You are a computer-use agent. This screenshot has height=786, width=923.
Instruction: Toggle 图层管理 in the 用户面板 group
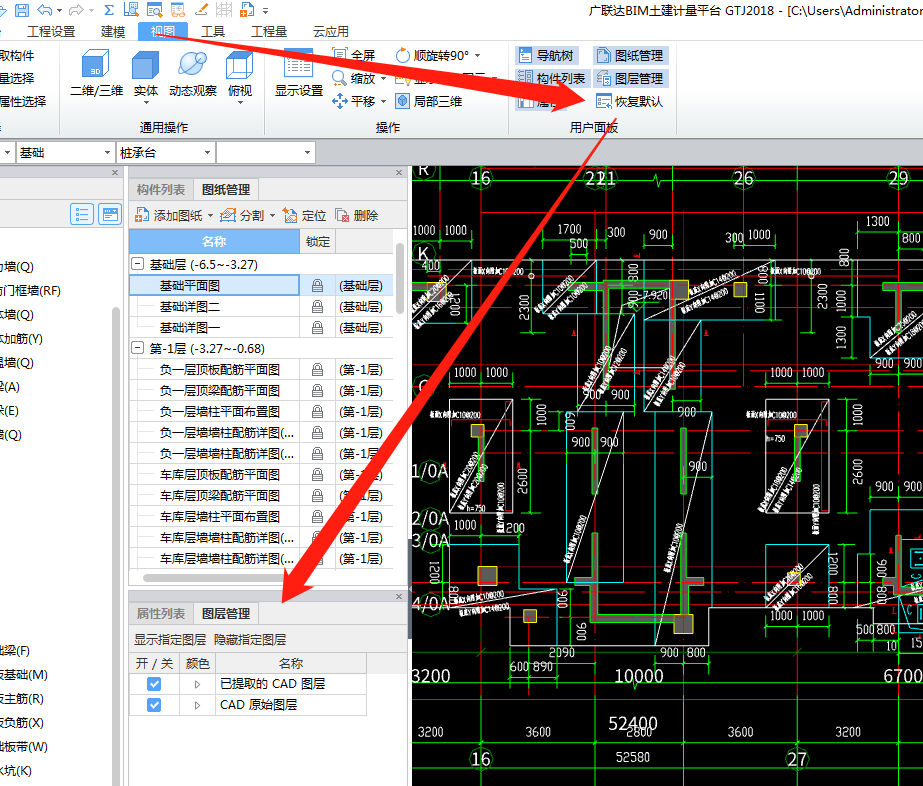(630, 78)
